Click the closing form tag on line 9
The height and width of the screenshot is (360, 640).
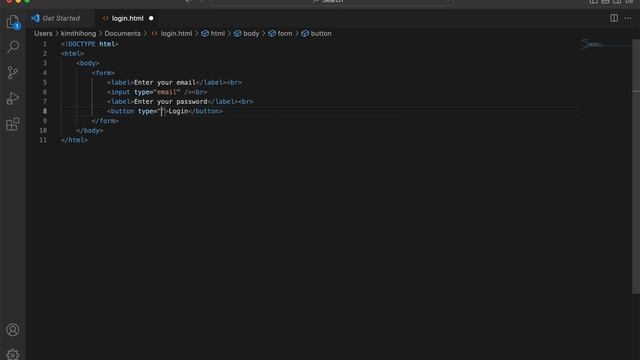point(105,121)
